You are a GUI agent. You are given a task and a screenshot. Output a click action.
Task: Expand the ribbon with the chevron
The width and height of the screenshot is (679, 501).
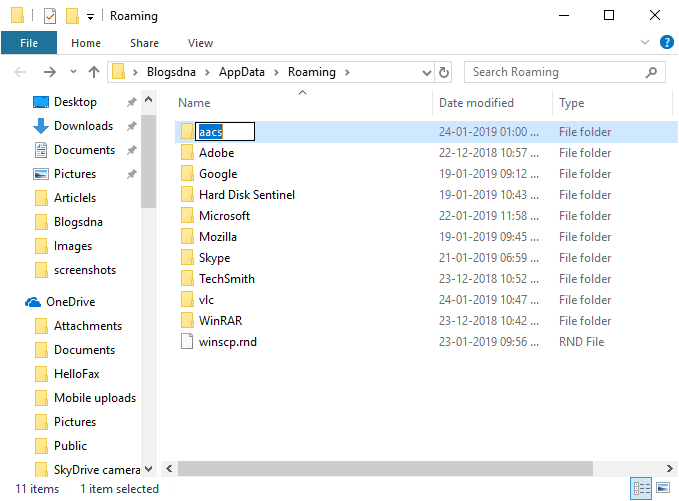[x=645, y=42]
